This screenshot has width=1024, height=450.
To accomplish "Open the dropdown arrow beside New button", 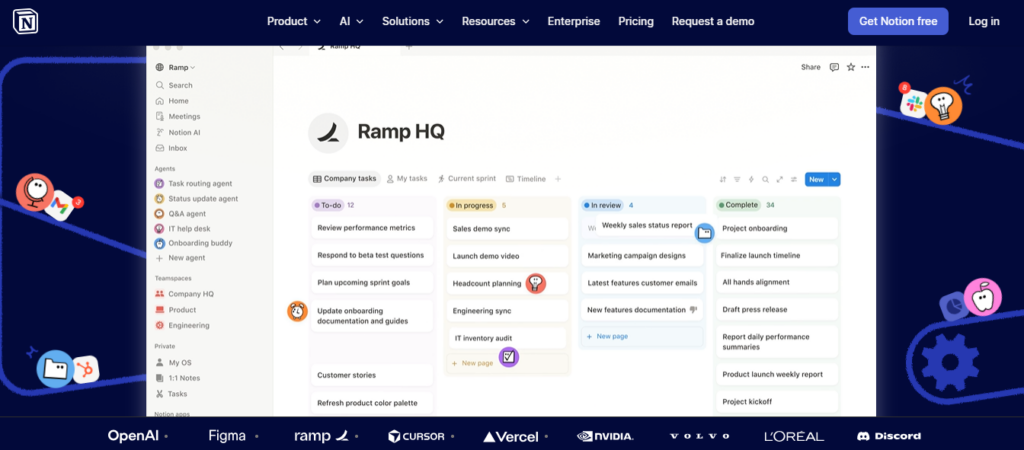I will pos(835,179).
